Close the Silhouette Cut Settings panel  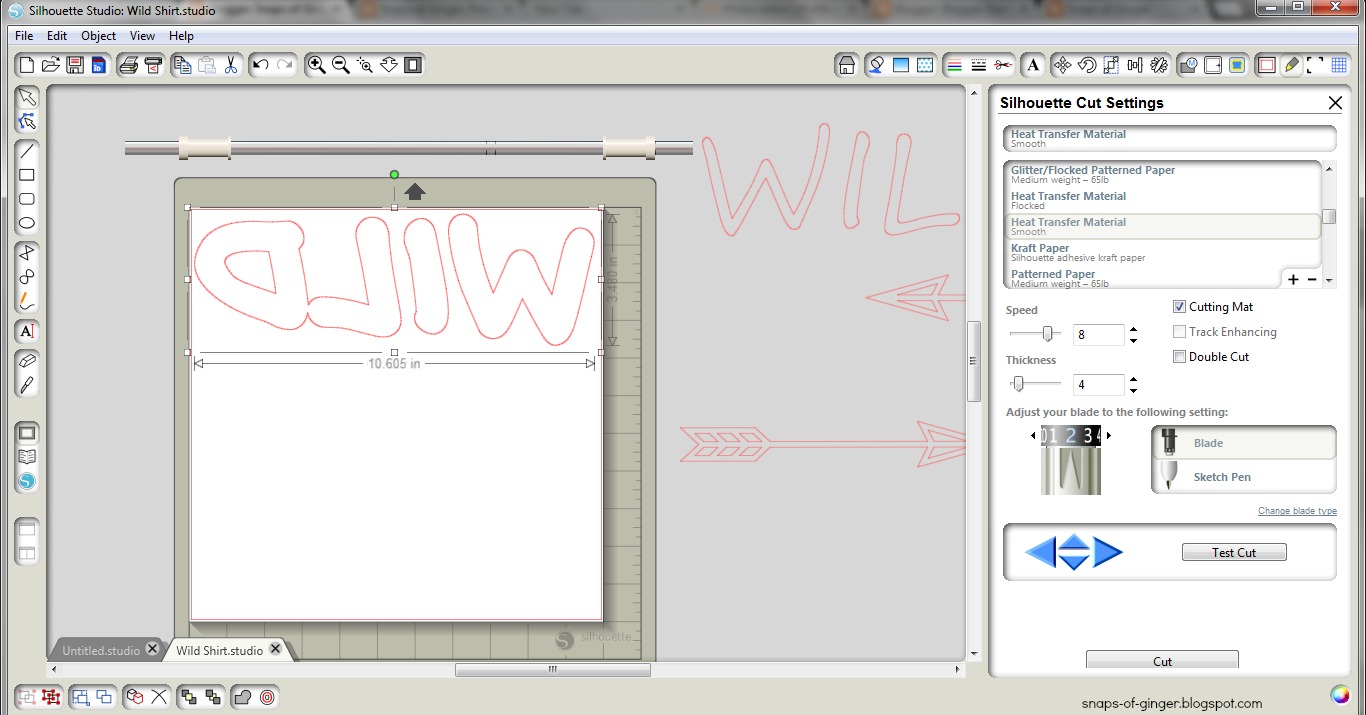[1335, 103]
